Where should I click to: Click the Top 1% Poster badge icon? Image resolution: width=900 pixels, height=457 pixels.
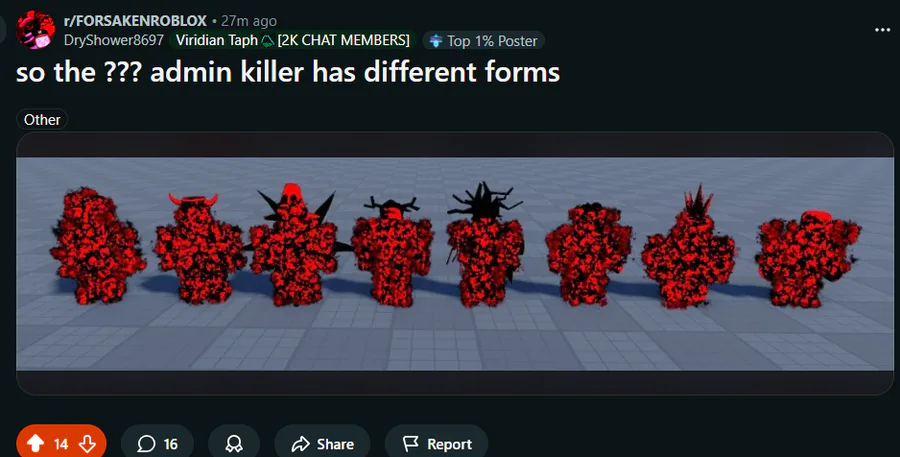(436, 41)
